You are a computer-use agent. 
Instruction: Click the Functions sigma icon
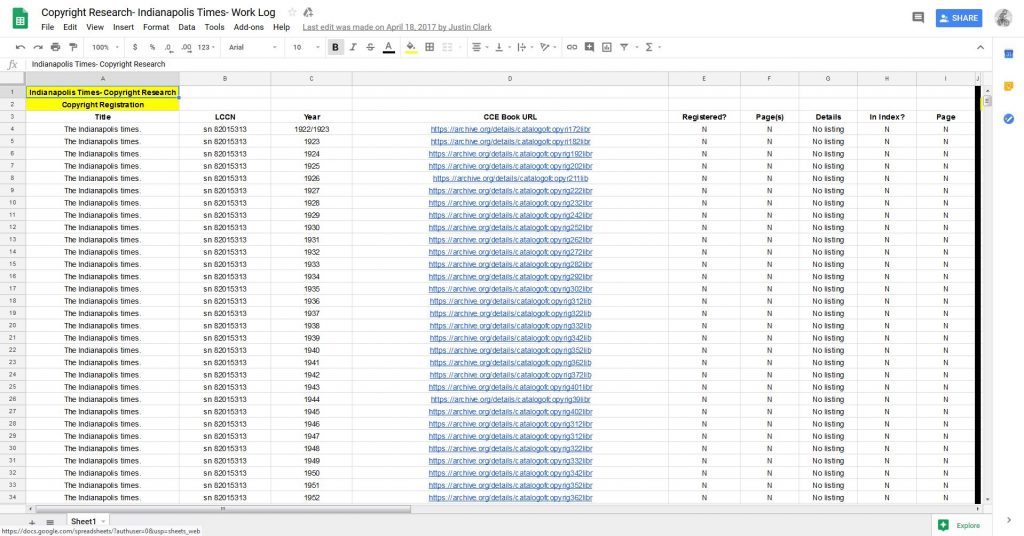(x=649, y=47)
